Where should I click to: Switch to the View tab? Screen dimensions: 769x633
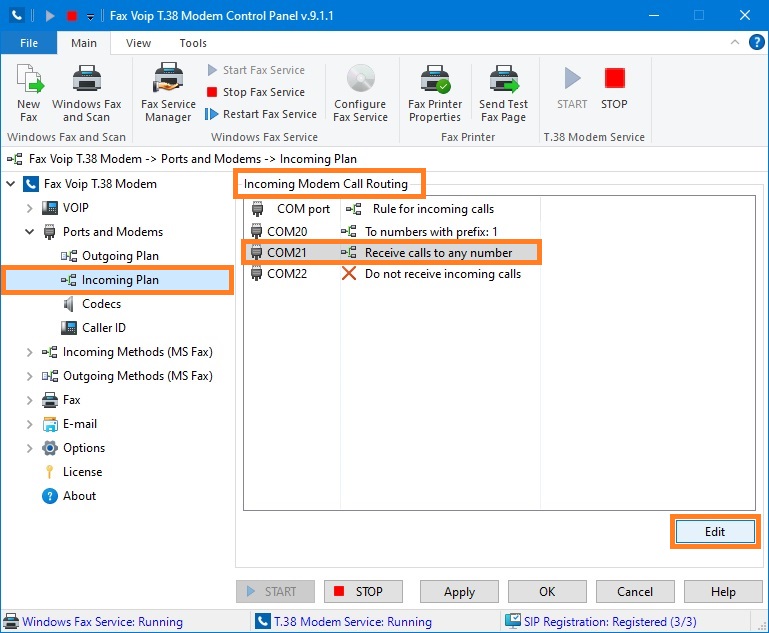coord(138,43)
